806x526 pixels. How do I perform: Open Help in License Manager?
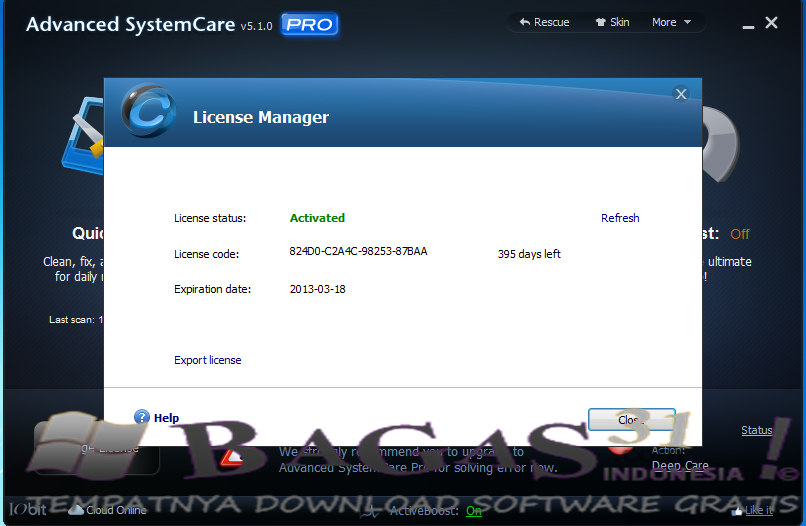(x=166, y=418)
